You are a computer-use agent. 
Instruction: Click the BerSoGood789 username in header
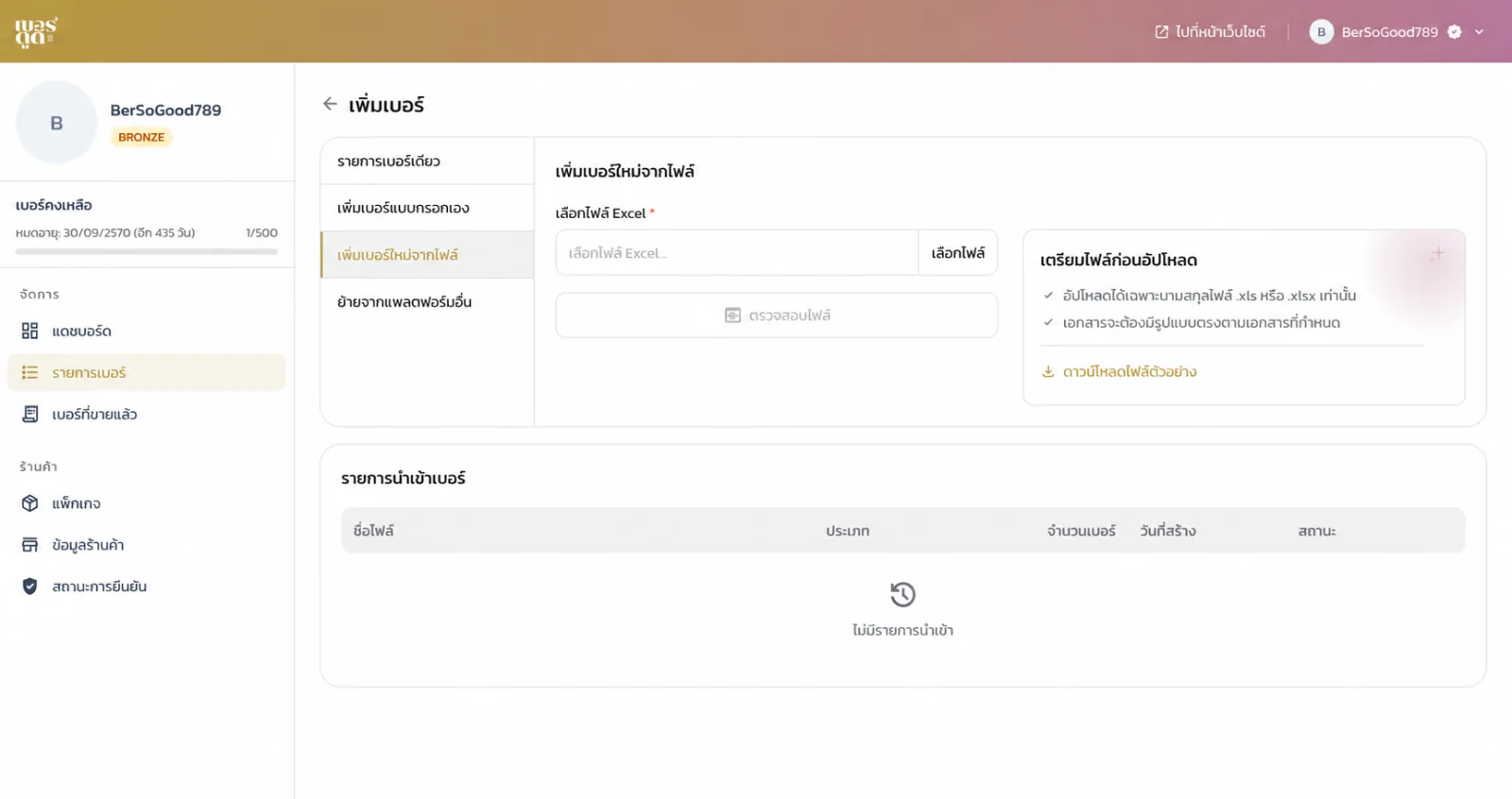[1389, 32]
